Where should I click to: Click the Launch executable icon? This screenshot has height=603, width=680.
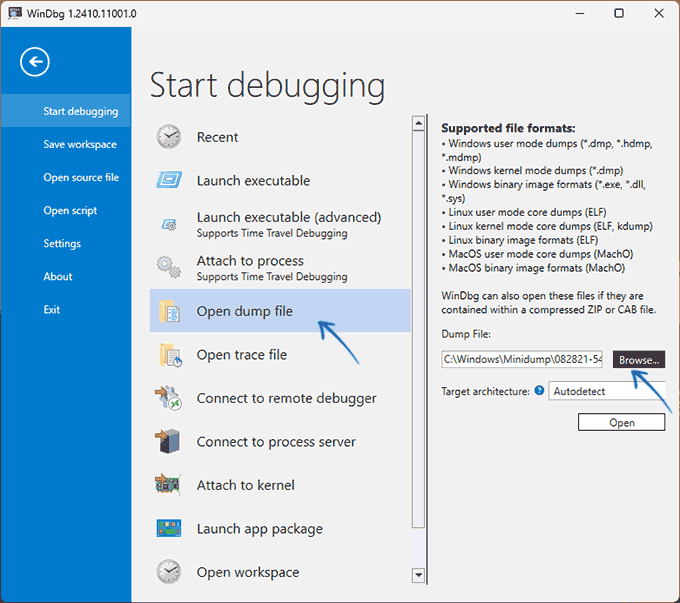tap(169, 180)
